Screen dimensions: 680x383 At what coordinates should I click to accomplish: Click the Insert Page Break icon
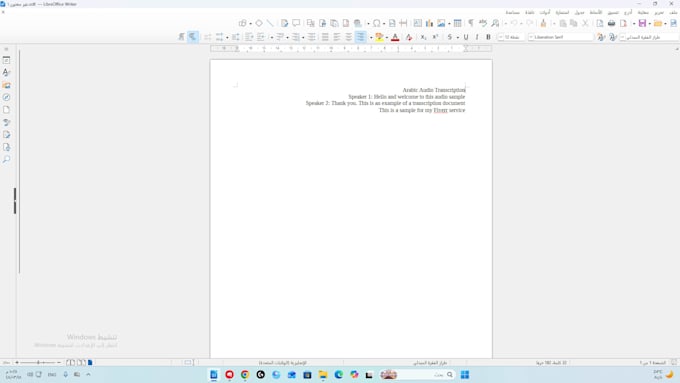pos(403,23)
